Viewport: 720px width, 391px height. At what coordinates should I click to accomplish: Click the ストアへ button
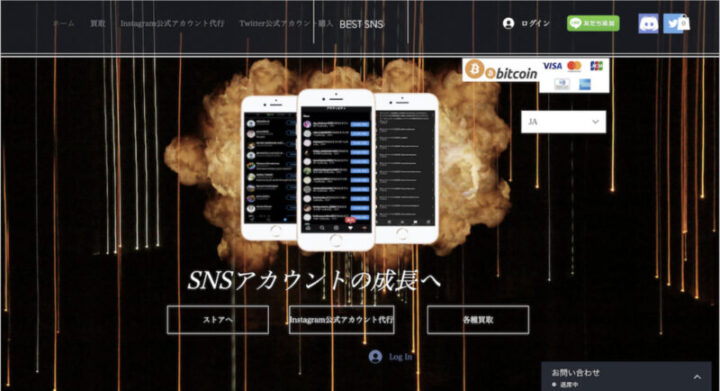point(218,319)
